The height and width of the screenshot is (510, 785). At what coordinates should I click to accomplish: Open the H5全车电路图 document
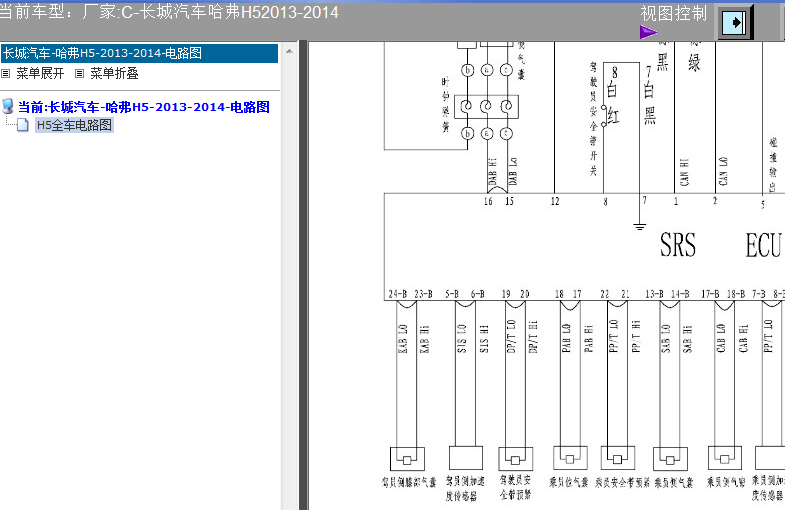click(x=75, y=125)
